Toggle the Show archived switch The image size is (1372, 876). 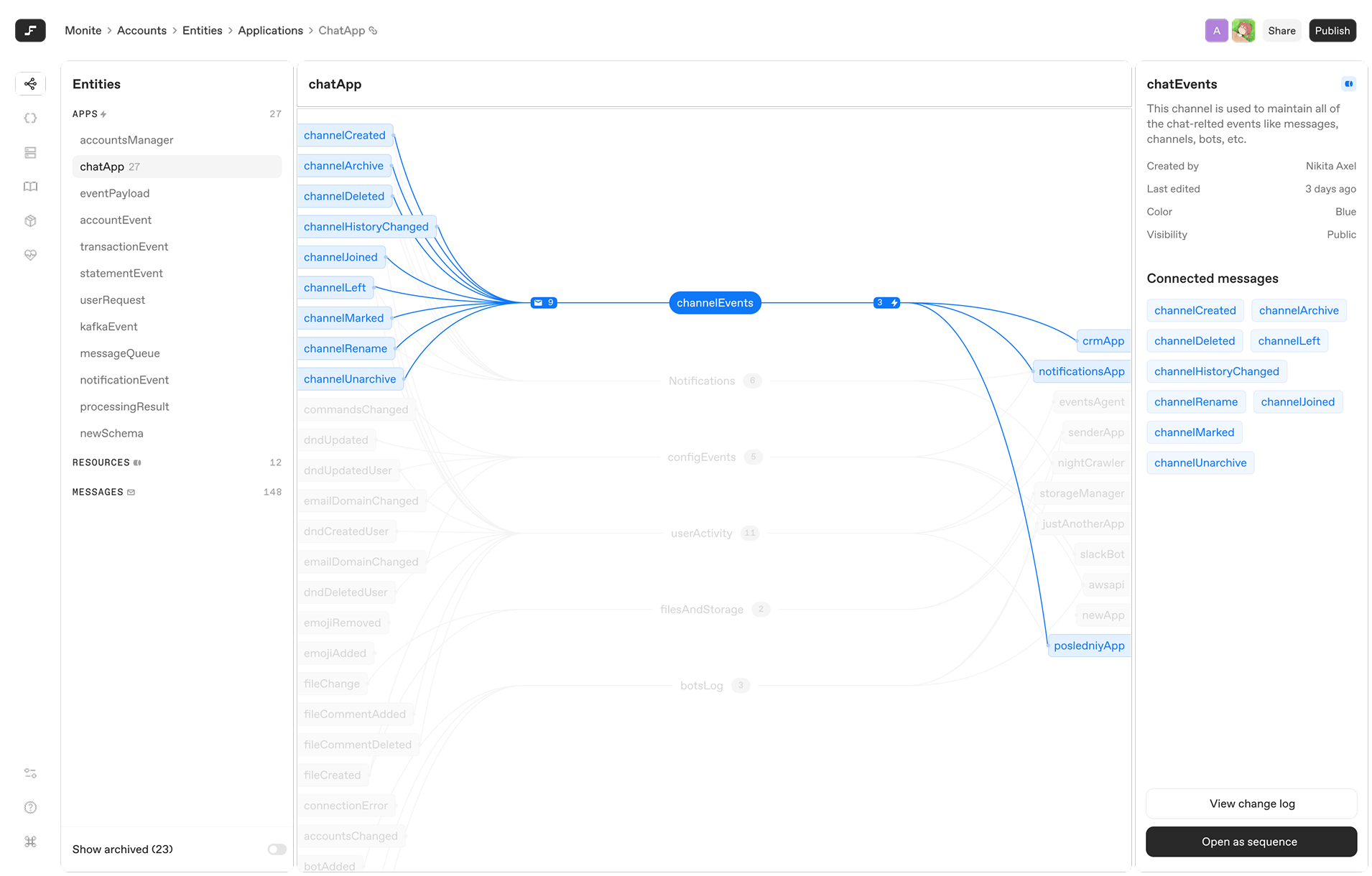coord(277,849)
